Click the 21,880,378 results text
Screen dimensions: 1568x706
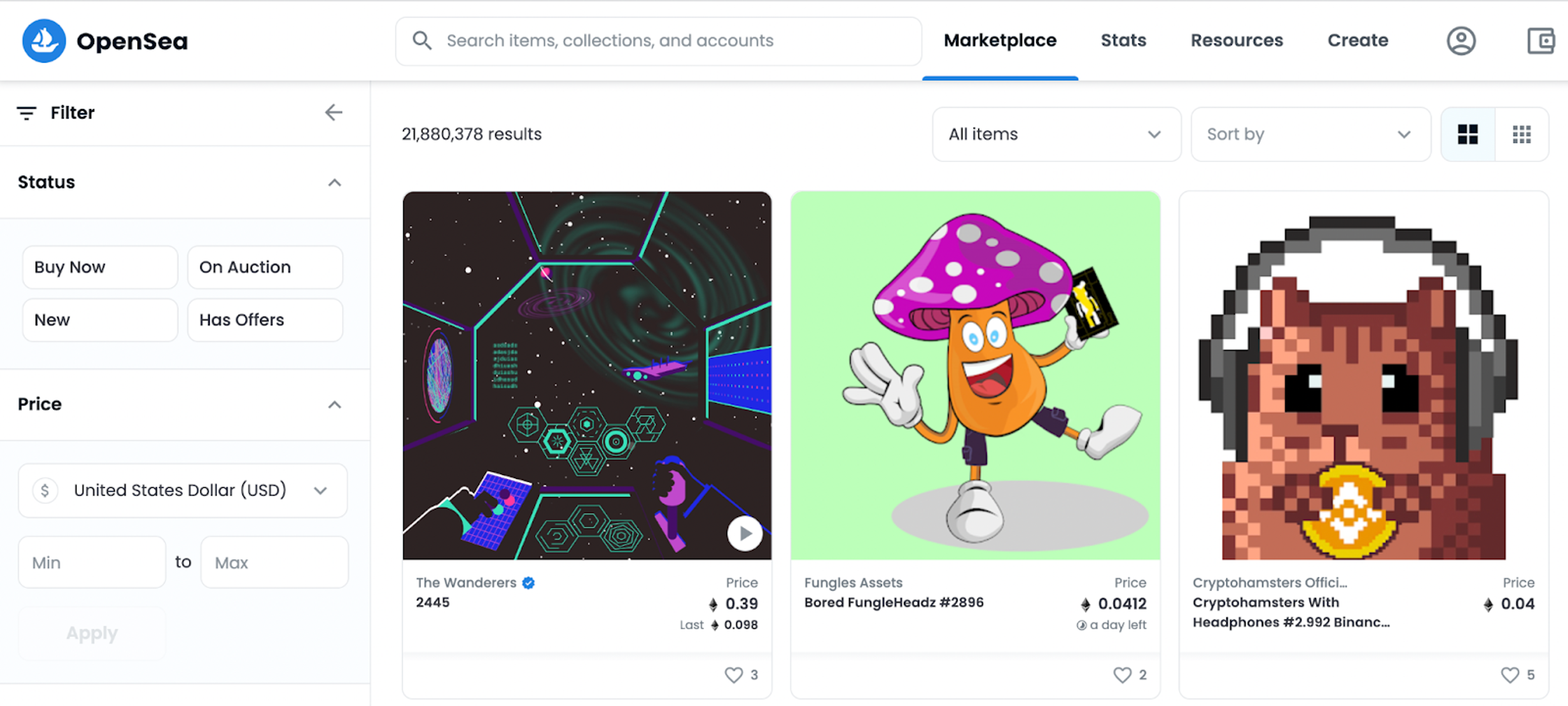click(x=472, y=134)
